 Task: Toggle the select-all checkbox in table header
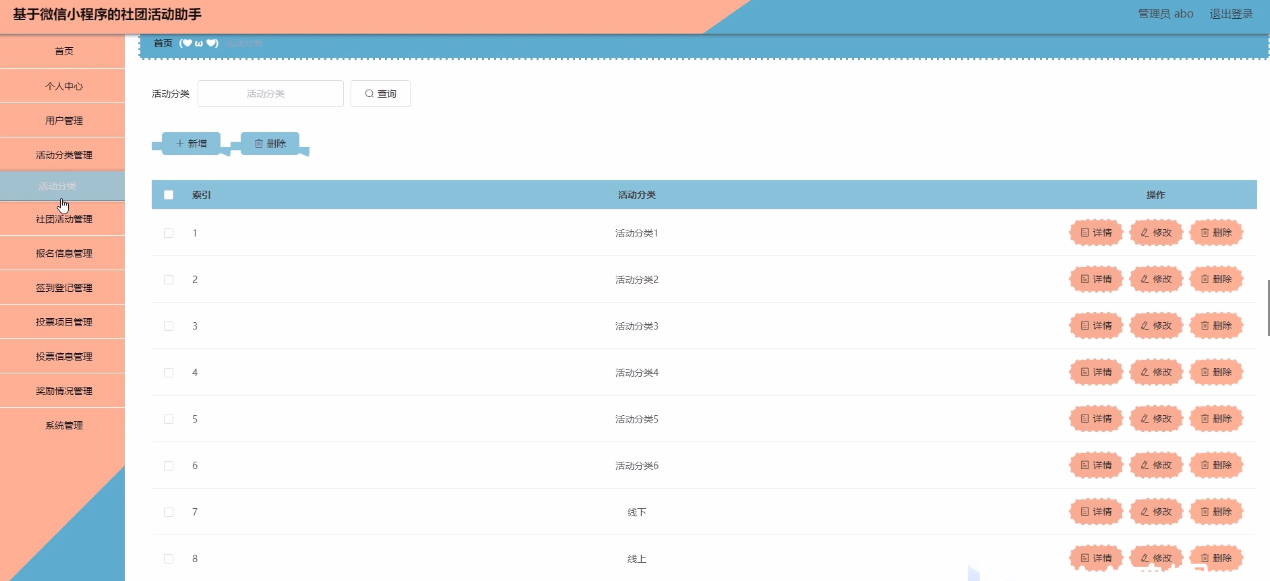click(169, 195)
